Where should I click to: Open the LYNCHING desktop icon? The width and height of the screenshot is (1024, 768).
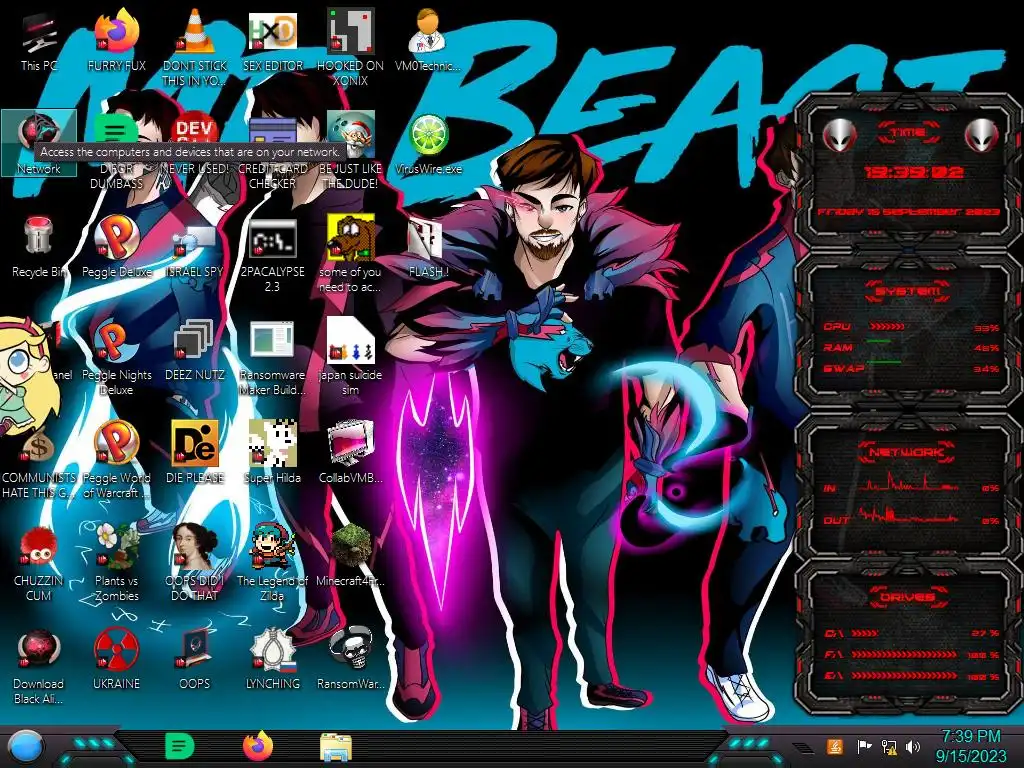pos(273,658)
